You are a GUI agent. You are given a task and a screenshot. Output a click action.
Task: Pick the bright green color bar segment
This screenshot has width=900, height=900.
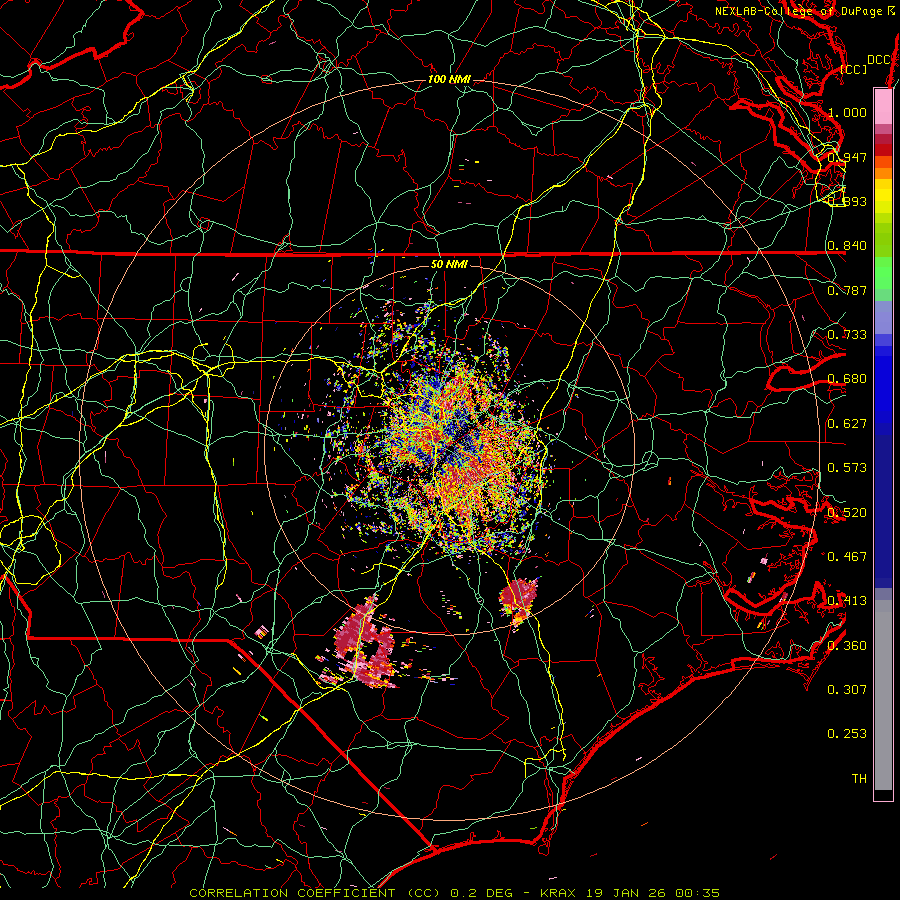(x=883, y=273)
